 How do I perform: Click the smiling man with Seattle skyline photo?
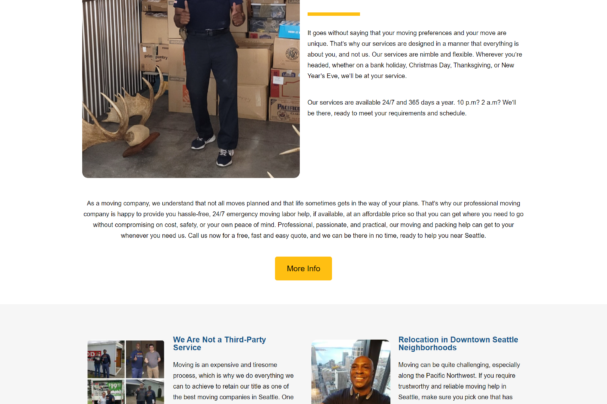350,372
